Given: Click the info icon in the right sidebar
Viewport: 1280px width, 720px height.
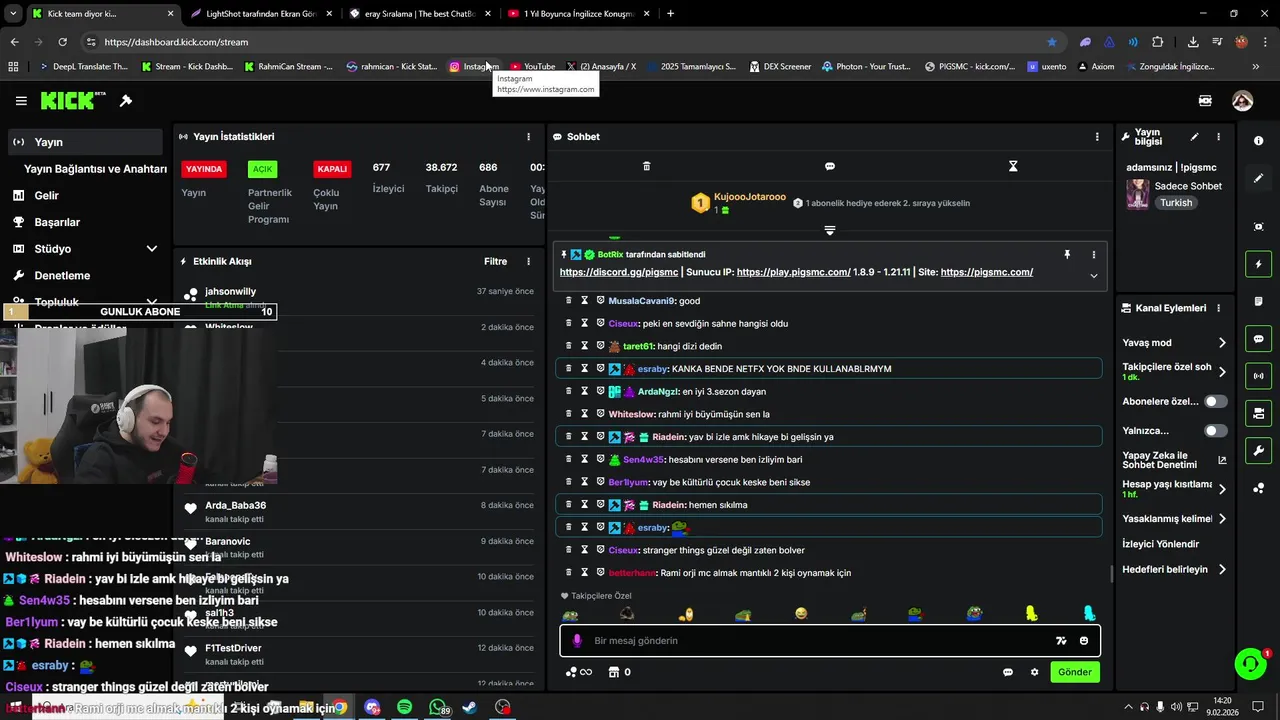Looking at the screenshot, I should coord(1258,141).
